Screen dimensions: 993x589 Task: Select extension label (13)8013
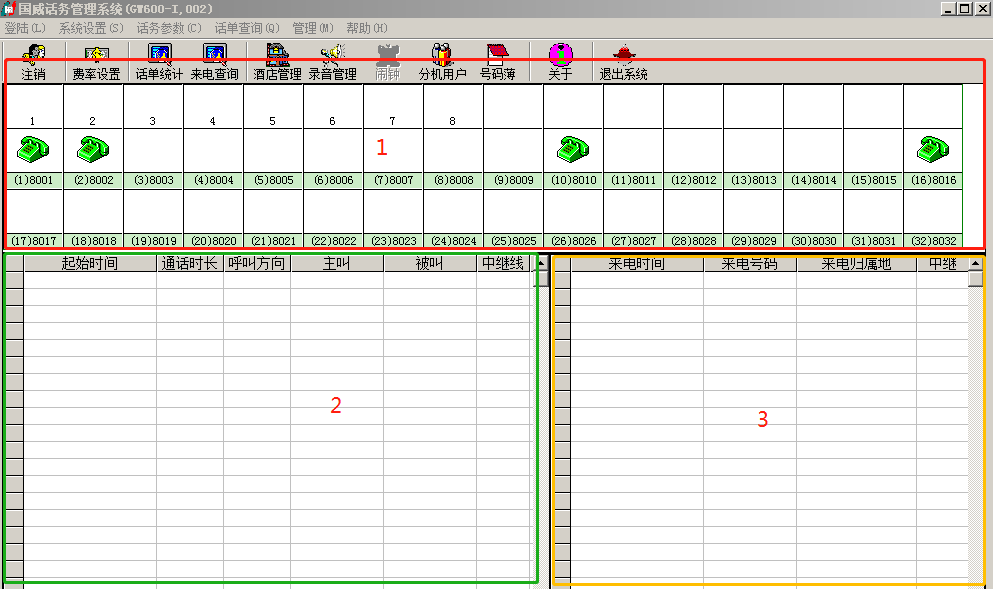753,180
